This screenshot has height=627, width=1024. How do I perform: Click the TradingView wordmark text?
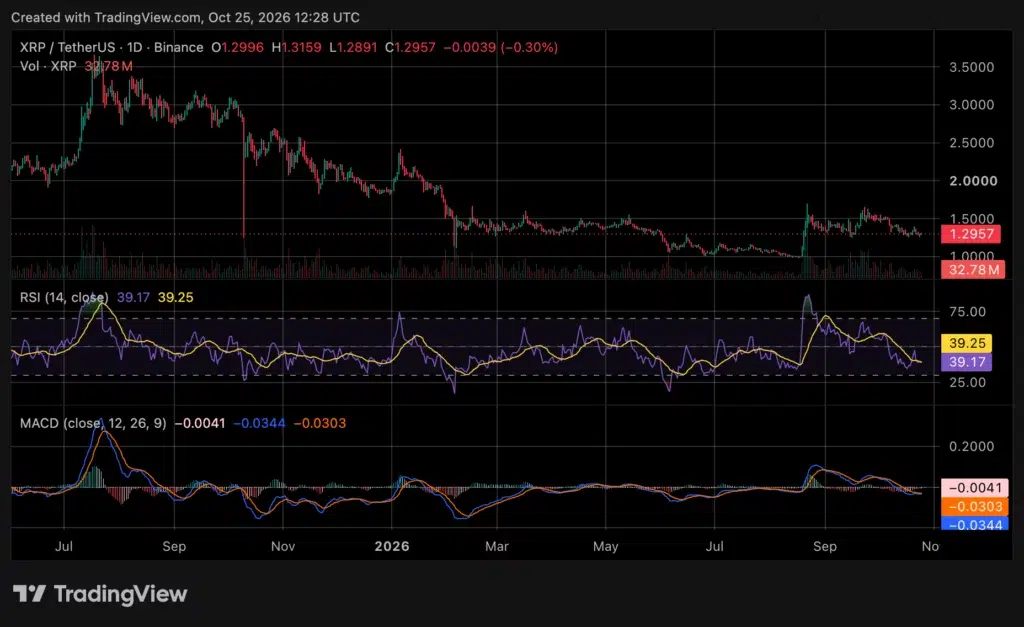120,594
